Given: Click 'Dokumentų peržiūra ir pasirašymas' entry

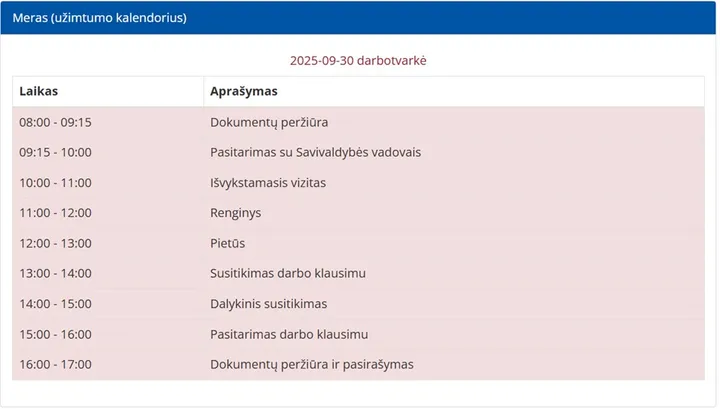Looking at the screenshot, I should click(312, 364).
